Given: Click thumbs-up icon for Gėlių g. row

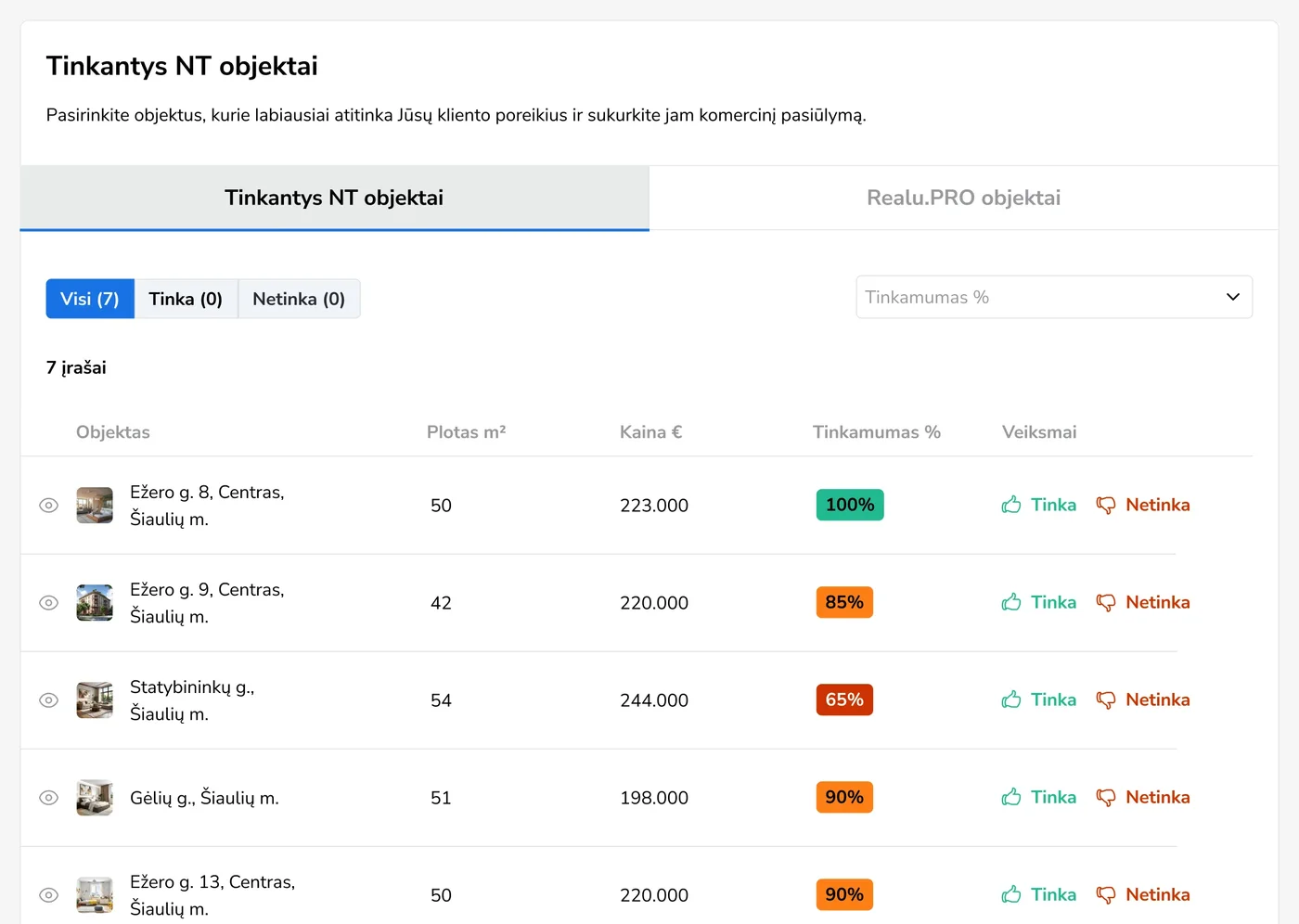Looking at the screenshot, I should click(1011, 797).
